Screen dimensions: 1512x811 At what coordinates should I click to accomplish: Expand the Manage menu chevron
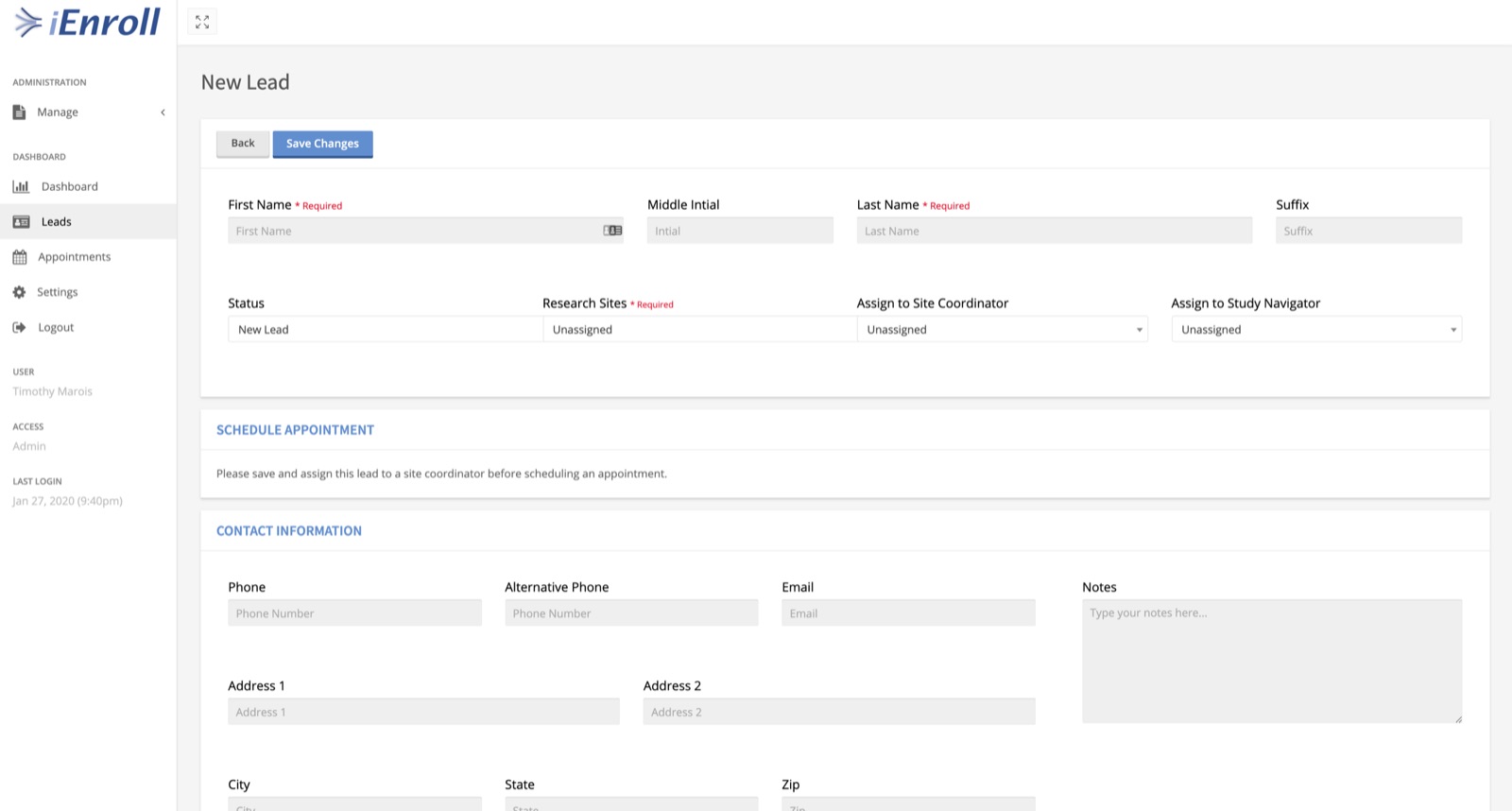click(163, 112)
